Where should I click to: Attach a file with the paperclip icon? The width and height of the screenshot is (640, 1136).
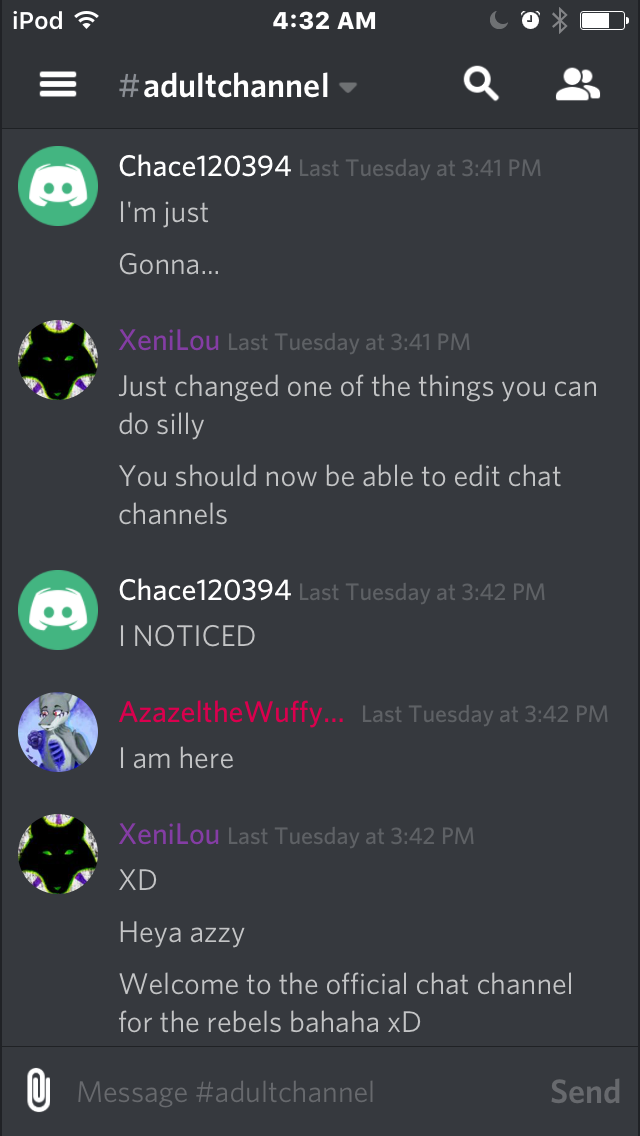(38, 1091)
